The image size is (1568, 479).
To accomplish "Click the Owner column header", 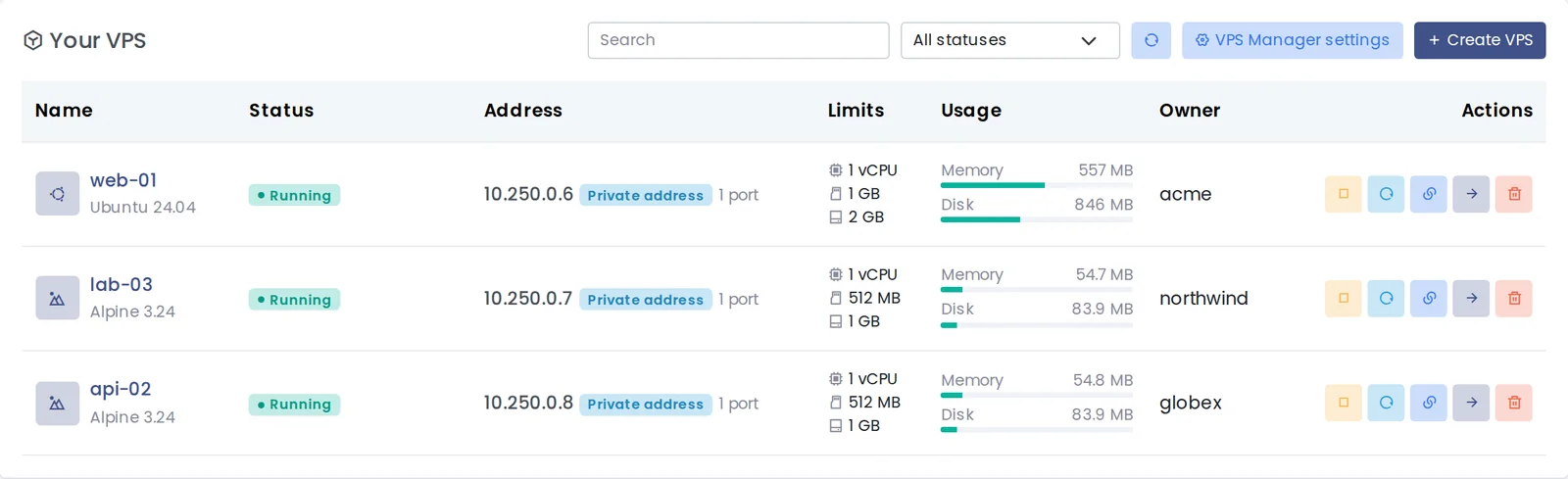I will coord(1190,111).
